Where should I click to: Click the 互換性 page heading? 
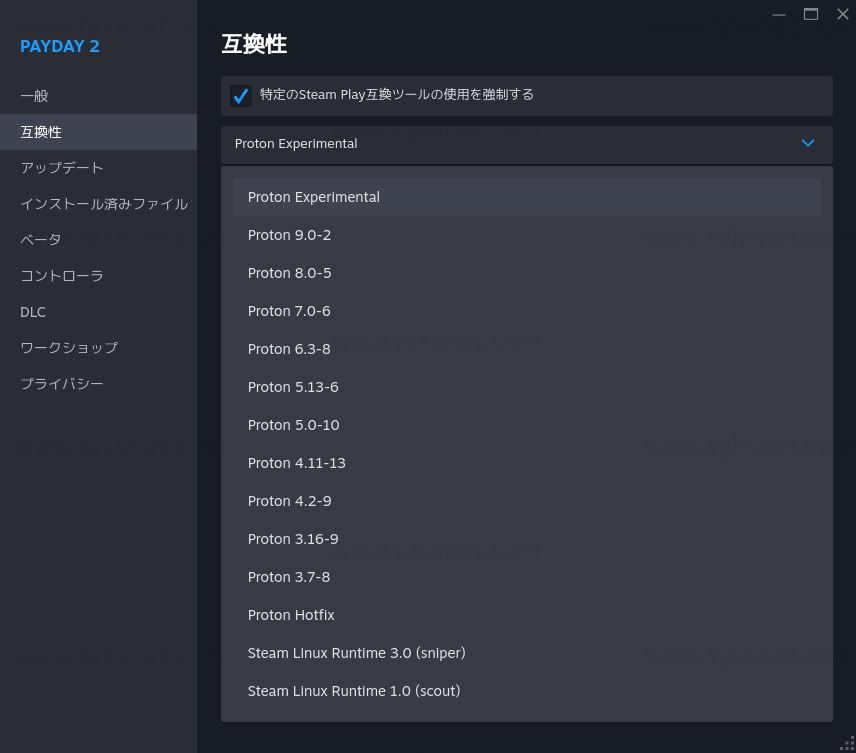[254, 44]
